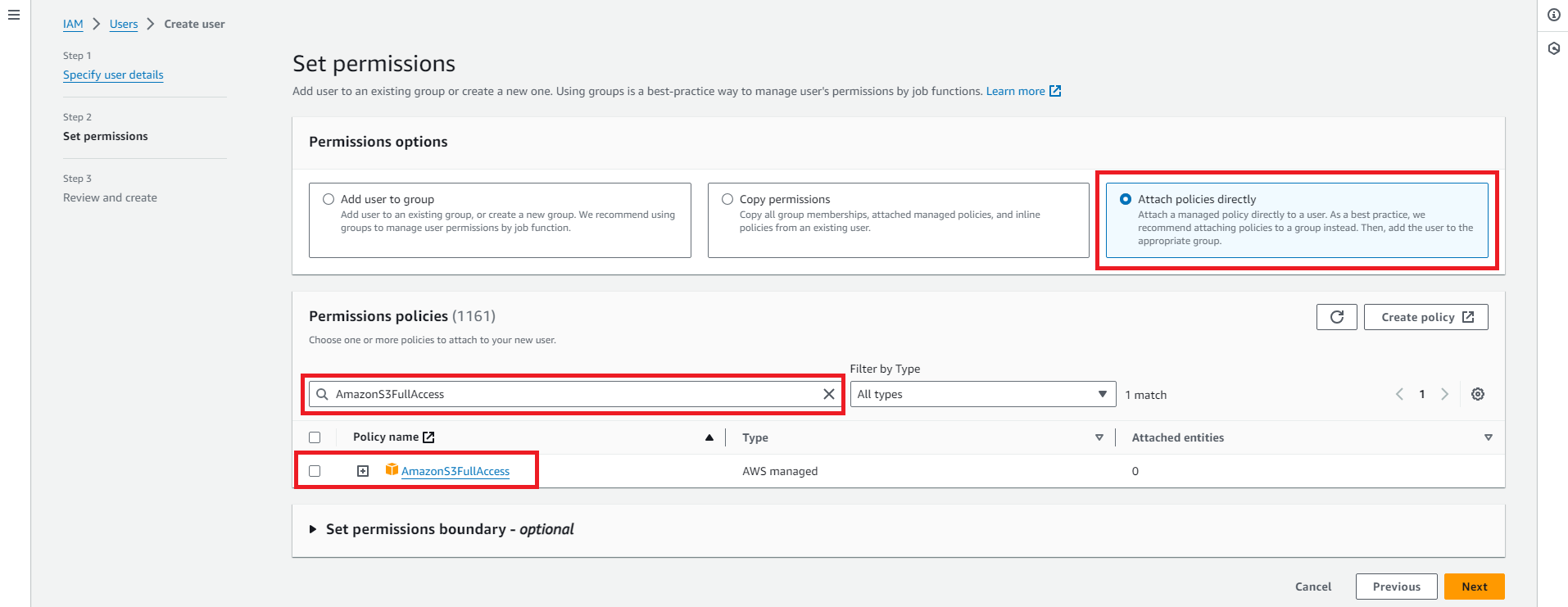Open the Type column filter arrow
This screenshot has height=607, width=1568.
(1099, 437)
